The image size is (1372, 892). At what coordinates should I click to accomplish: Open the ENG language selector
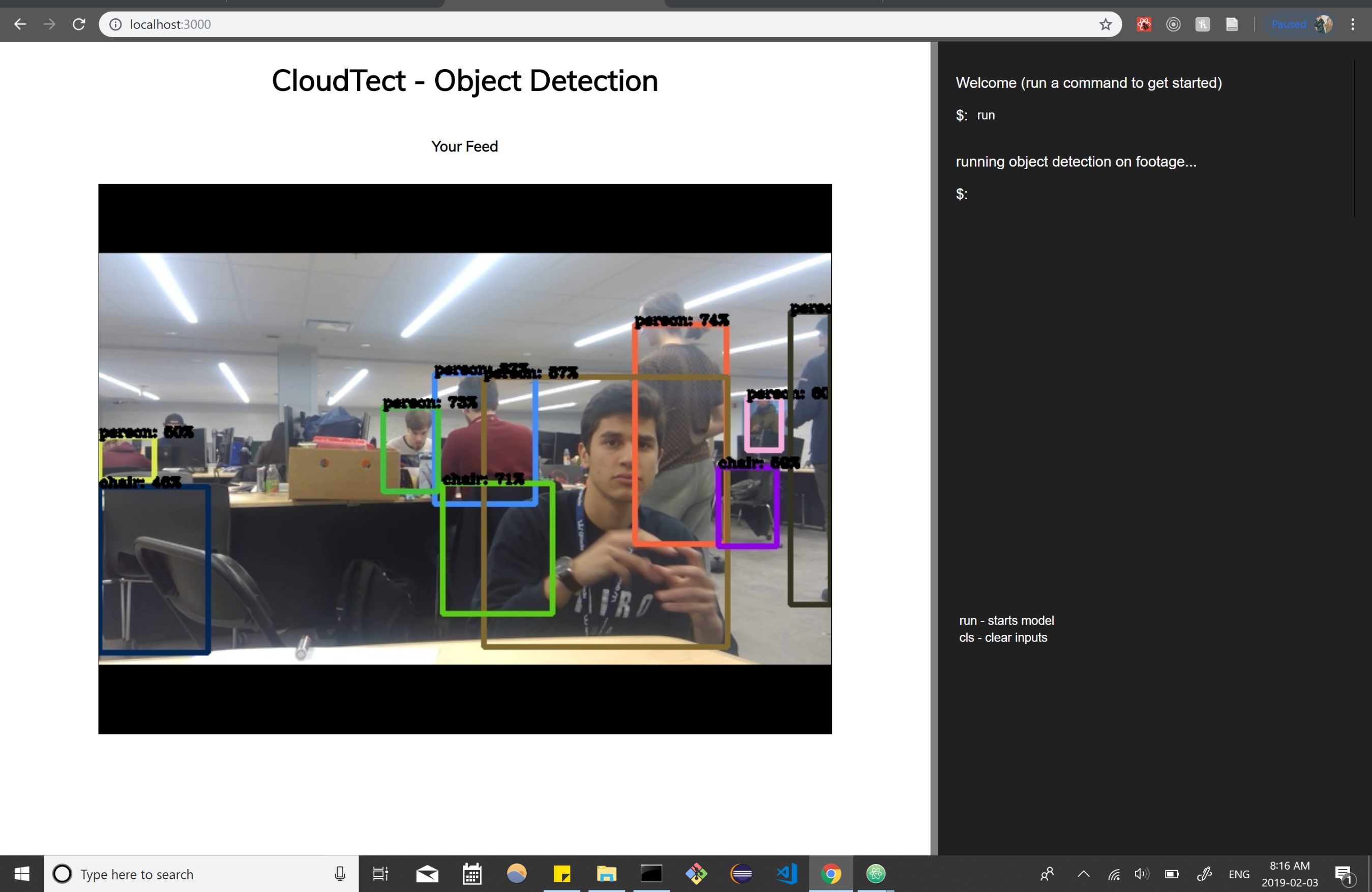(x=1238, y=874)
